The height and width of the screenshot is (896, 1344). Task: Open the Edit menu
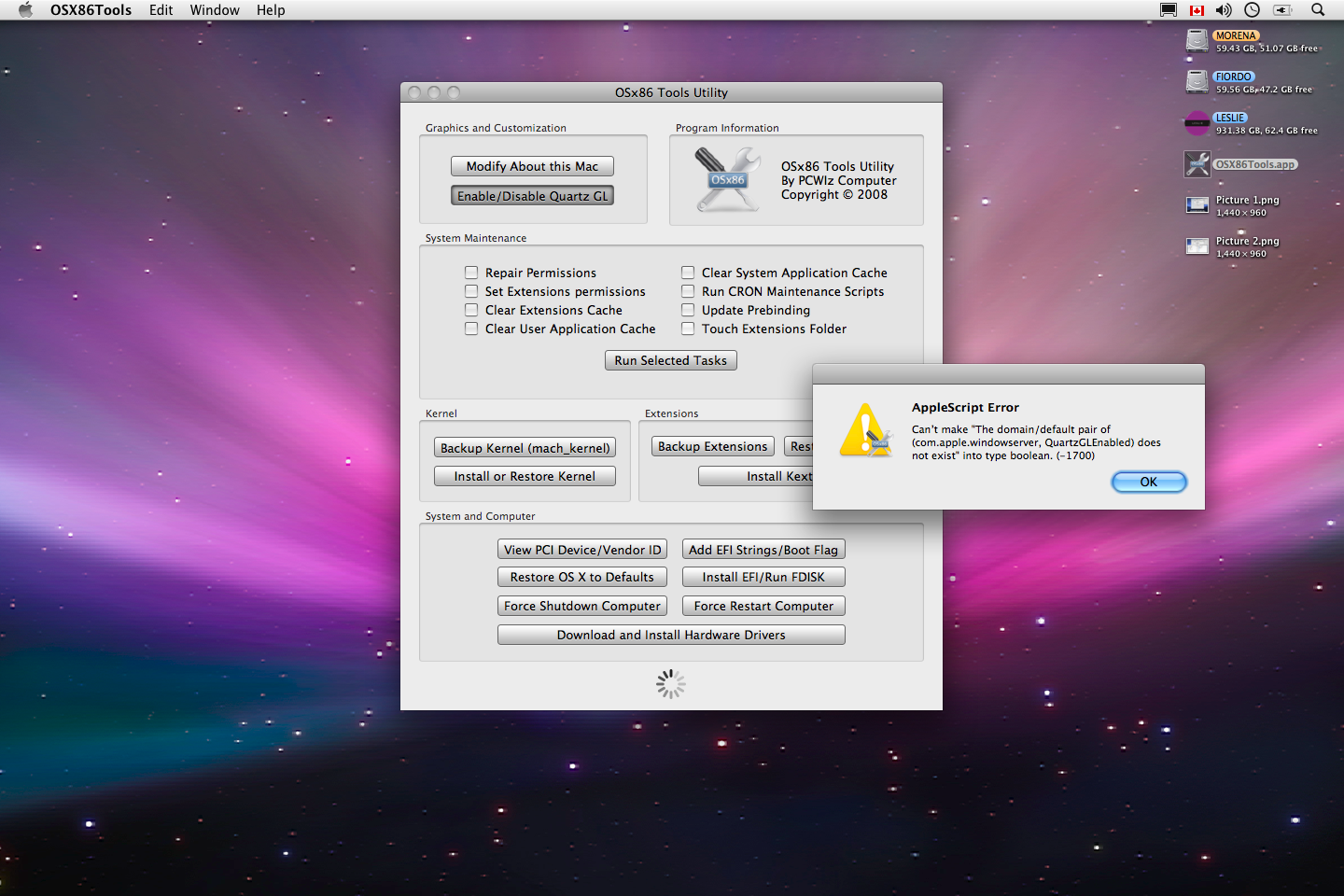point(161,10)
